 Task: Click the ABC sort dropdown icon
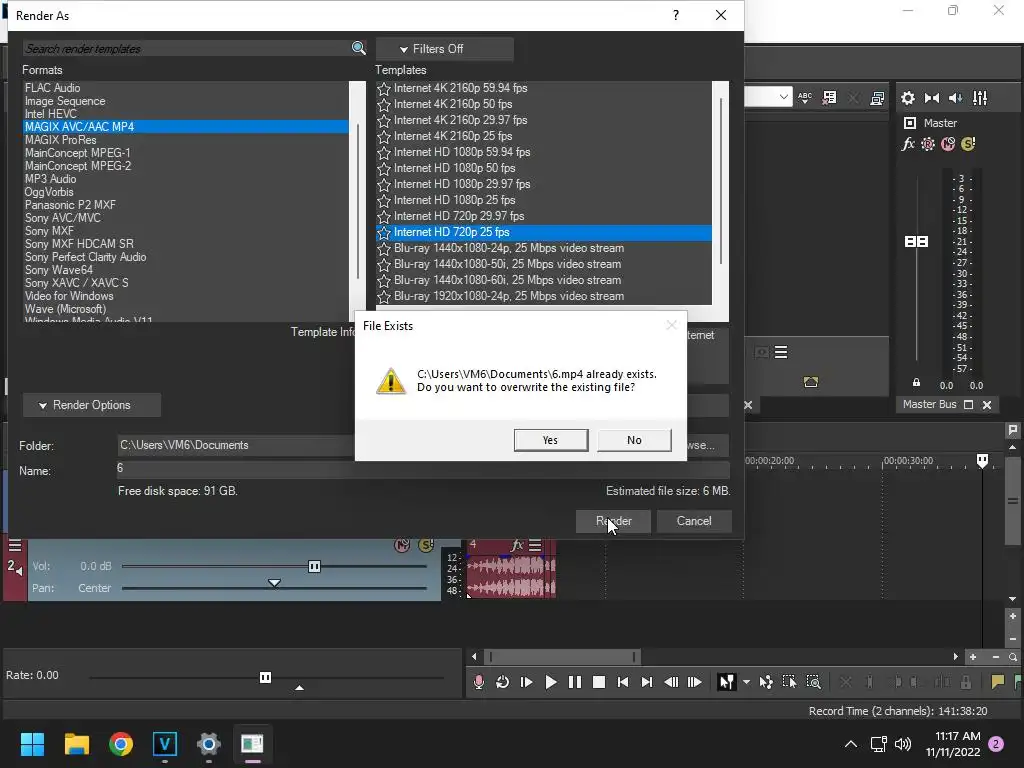click(x=805, y=98)
